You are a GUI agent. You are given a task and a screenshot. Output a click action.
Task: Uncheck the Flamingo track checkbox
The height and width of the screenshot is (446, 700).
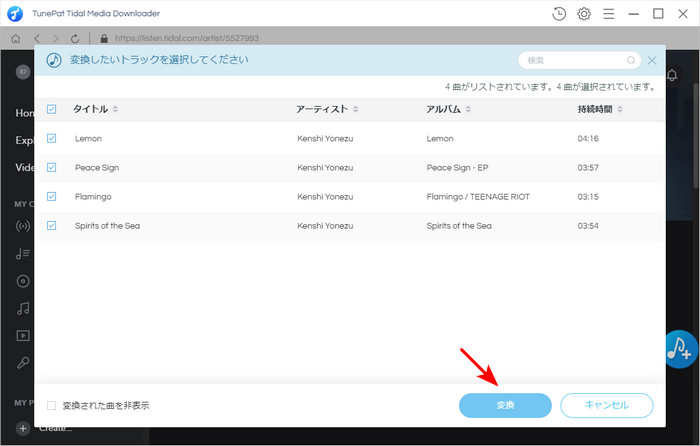point(51,196)
